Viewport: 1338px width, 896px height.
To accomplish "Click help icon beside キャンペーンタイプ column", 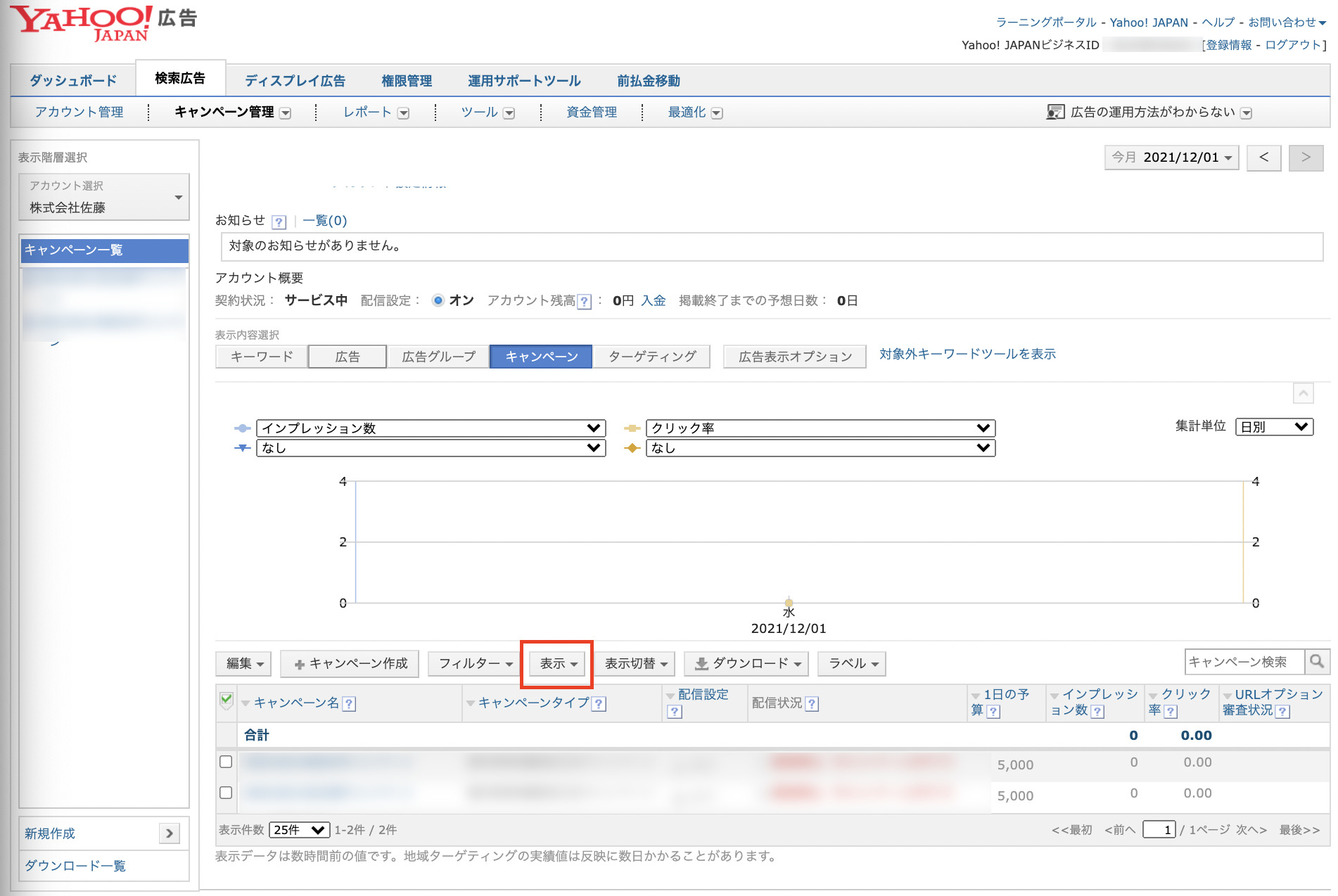I will coord(599,704).
